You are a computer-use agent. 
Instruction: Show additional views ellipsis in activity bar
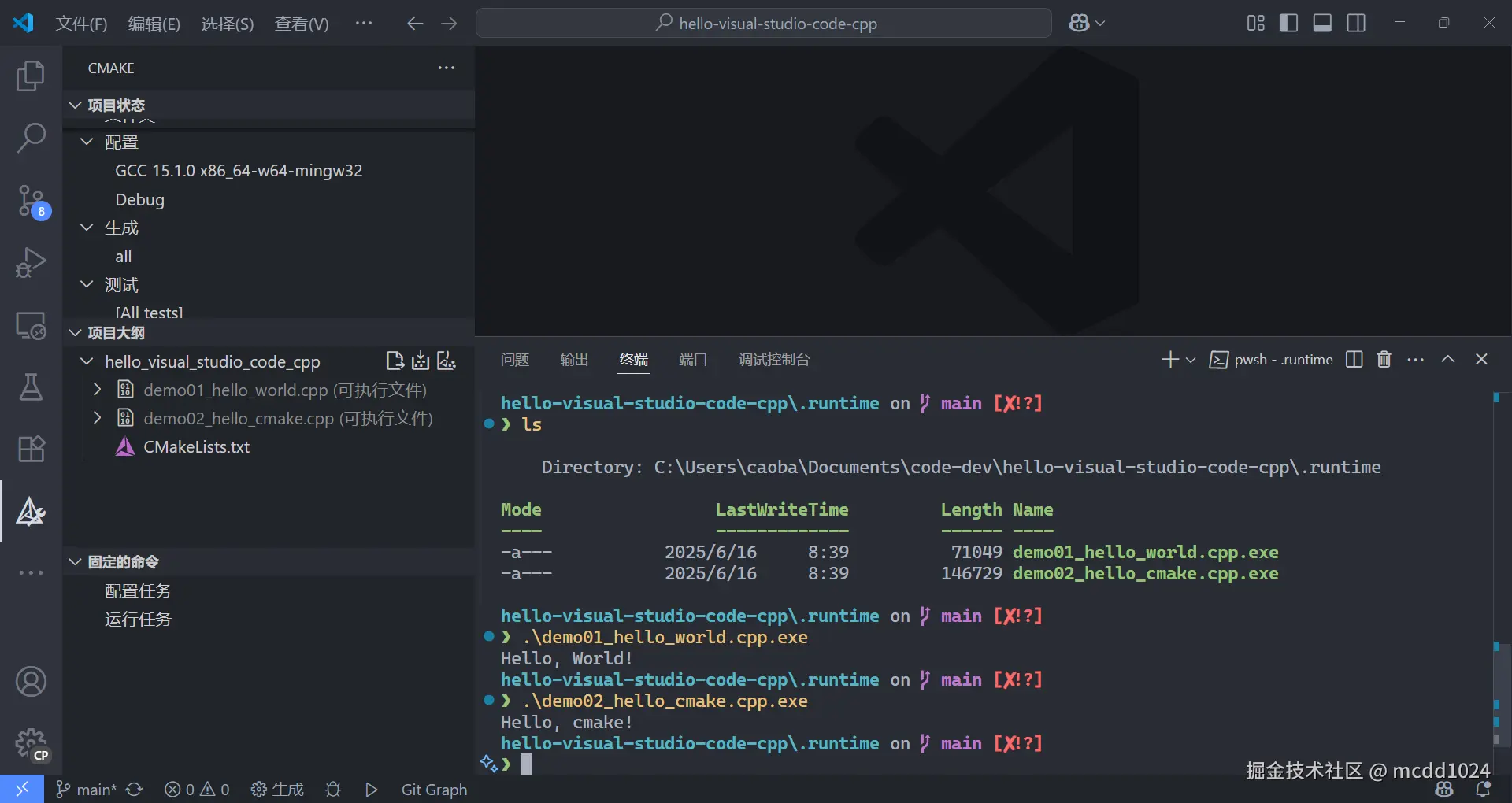click(x=31, y=572)
